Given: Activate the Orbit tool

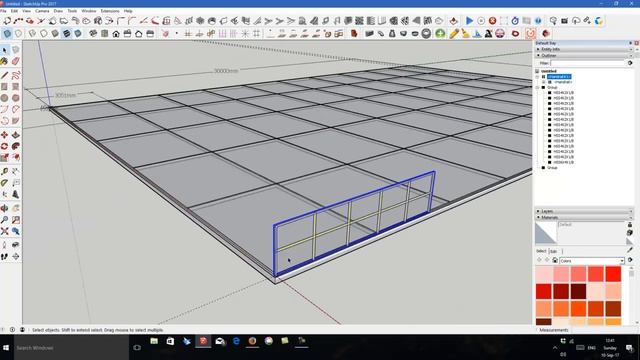Looking at the screenshot, I should click(4, 208).
